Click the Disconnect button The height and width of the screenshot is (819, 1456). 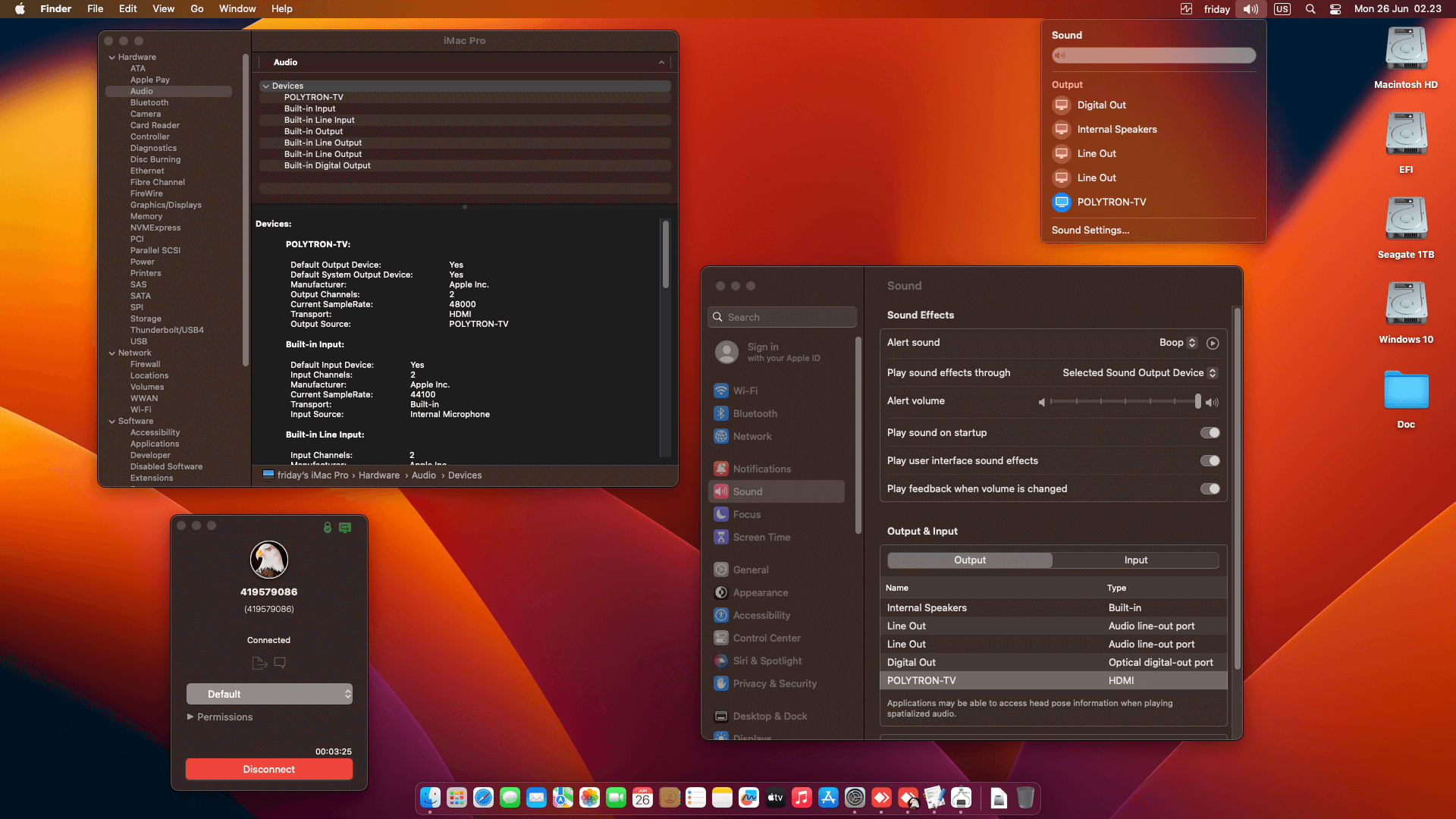268,768
